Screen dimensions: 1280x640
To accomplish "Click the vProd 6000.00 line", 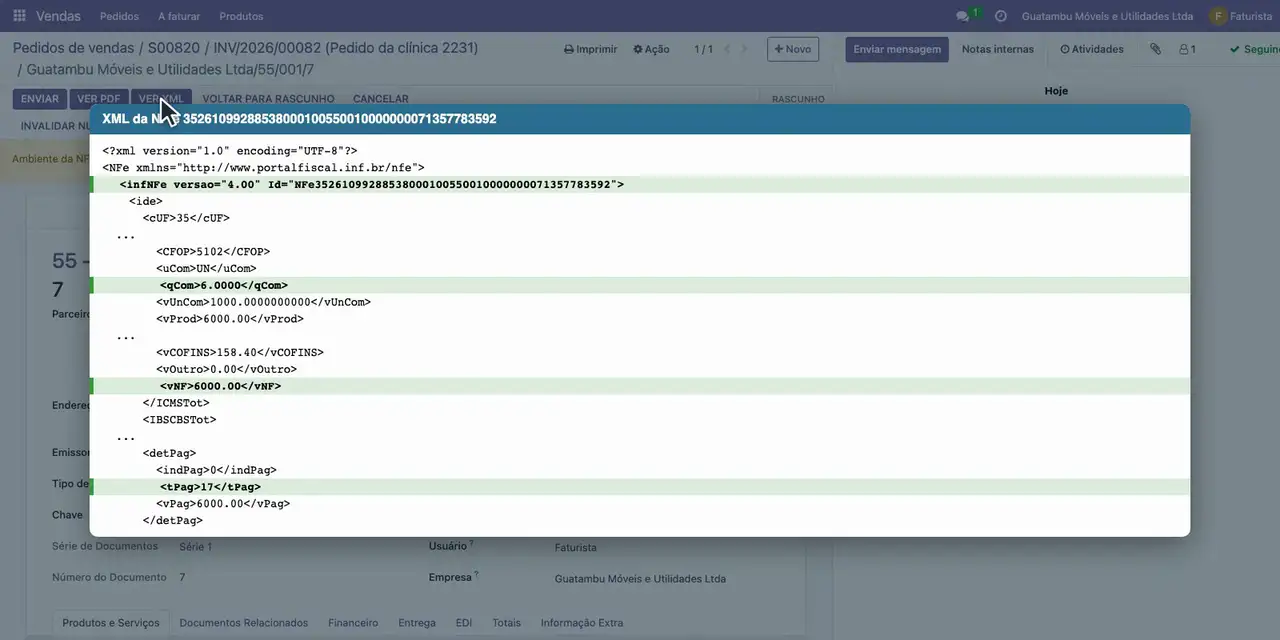I will coord(230,319).
